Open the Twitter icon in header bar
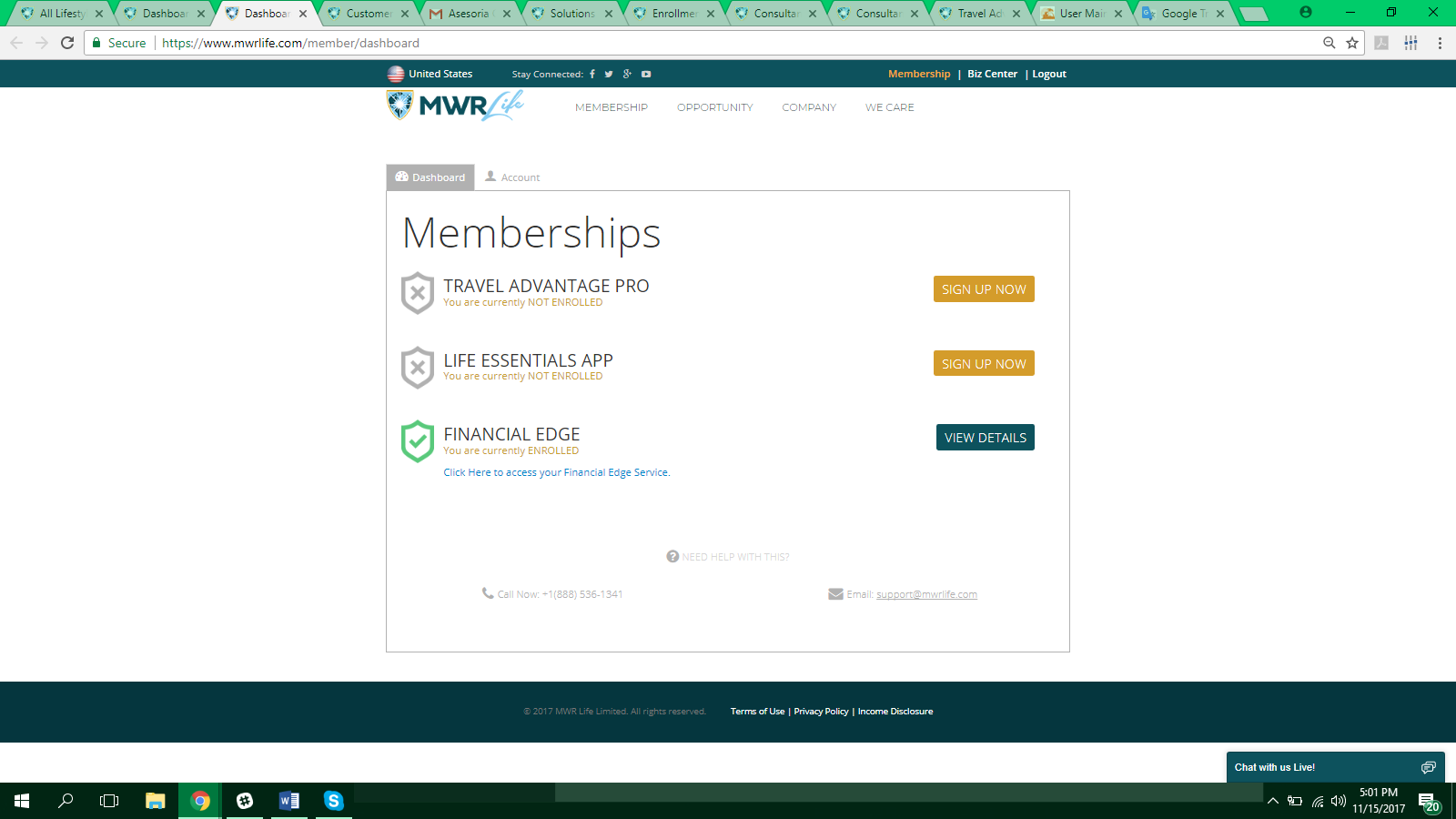The height and width of the screenshot is (819, 1456). click(x=609, y=75)
